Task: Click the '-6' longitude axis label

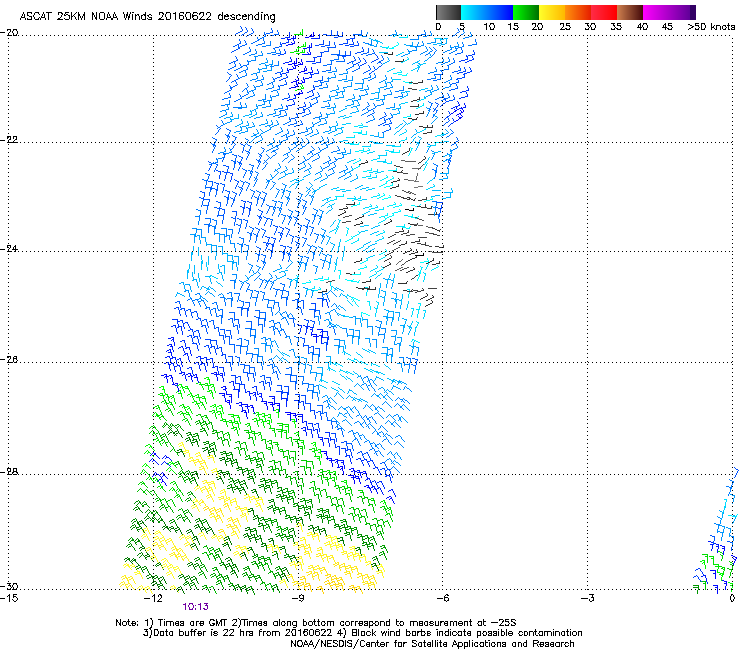Action: point(442,598)
